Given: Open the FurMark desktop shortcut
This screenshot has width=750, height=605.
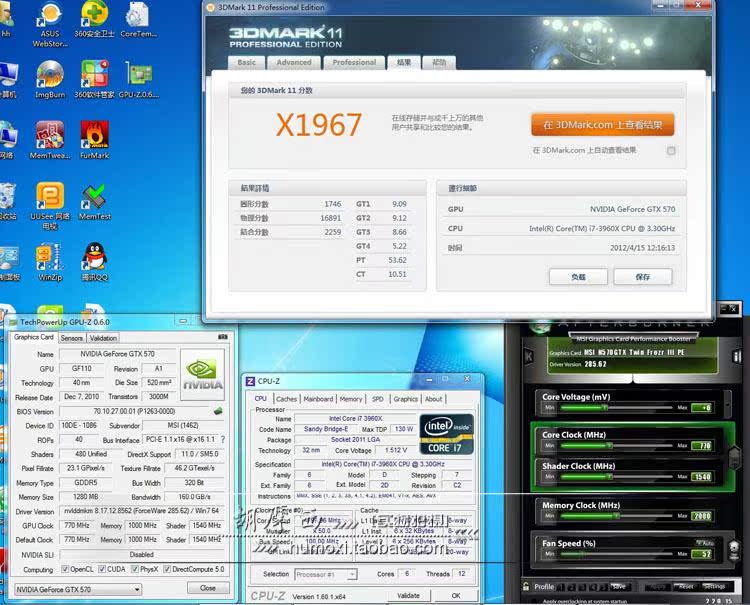Looking at the screenshot, I should point(95,135).
